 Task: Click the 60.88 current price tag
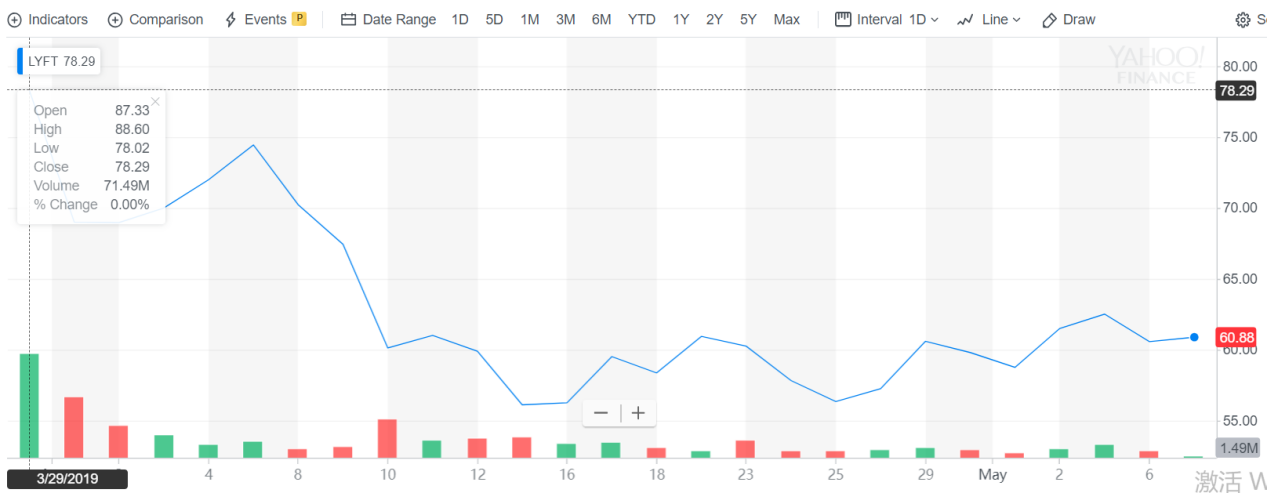pos(1236,336)
